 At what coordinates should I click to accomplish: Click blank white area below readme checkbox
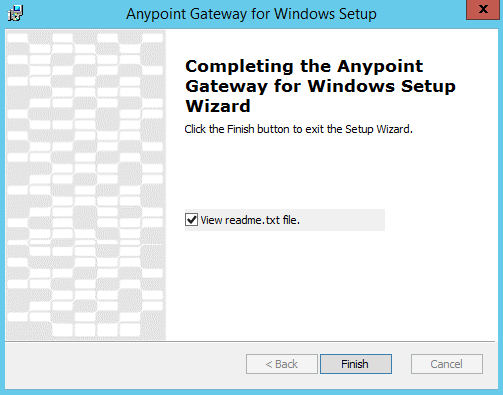[332, 285]
